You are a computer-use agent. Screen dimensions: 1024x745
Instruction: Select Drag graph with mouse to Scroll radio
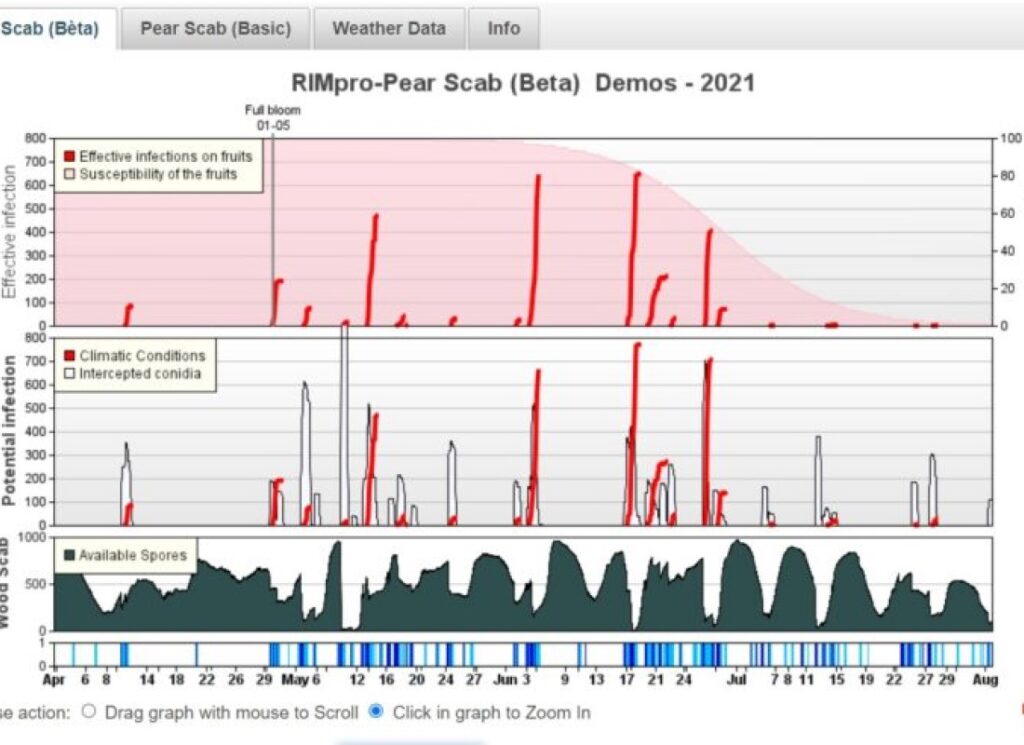(x=89, y=712)
